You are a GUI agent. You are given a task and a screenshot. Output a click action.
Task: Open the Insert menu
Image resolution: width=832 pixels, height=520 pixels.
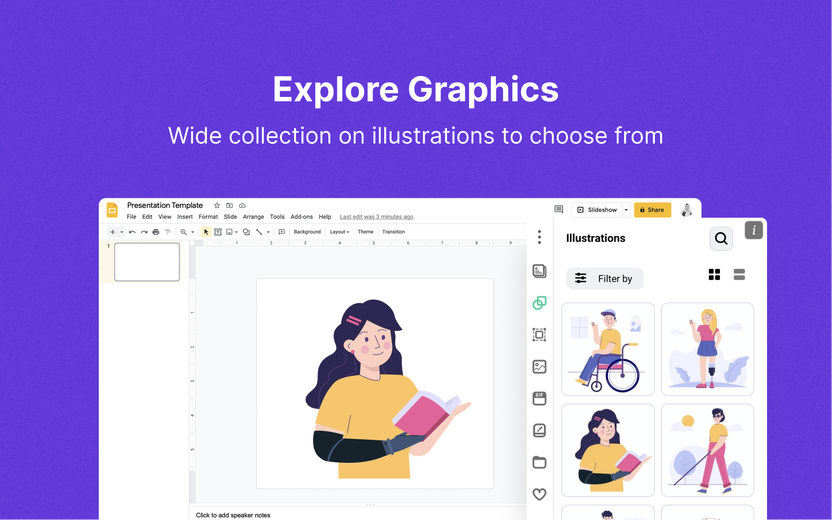point(185,217)
